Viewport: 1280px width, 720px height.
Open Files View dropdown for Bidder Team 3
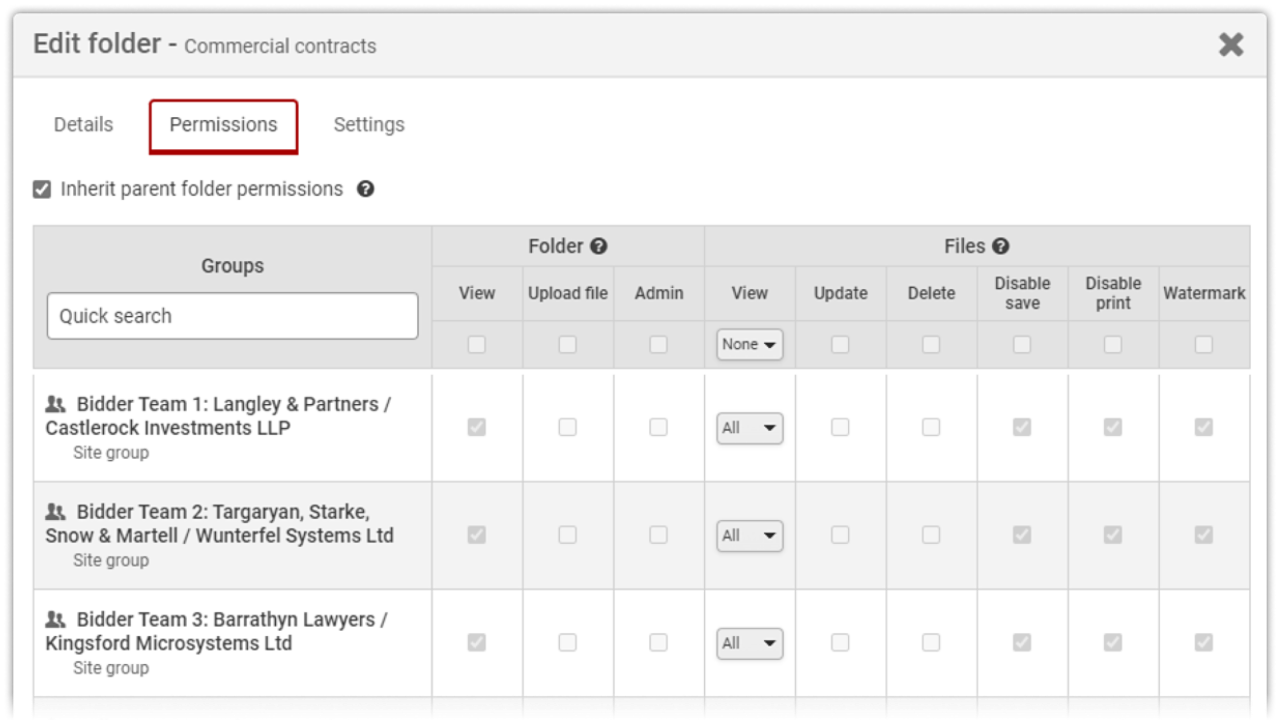tap(749, 643)
